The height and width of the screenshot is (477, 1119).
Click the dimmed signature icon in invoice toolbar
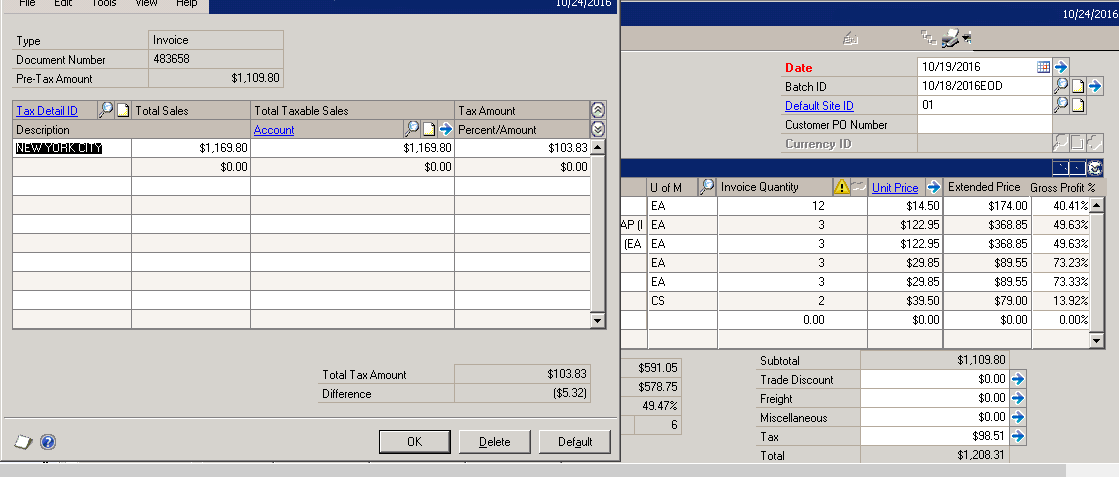click(850, 39)
